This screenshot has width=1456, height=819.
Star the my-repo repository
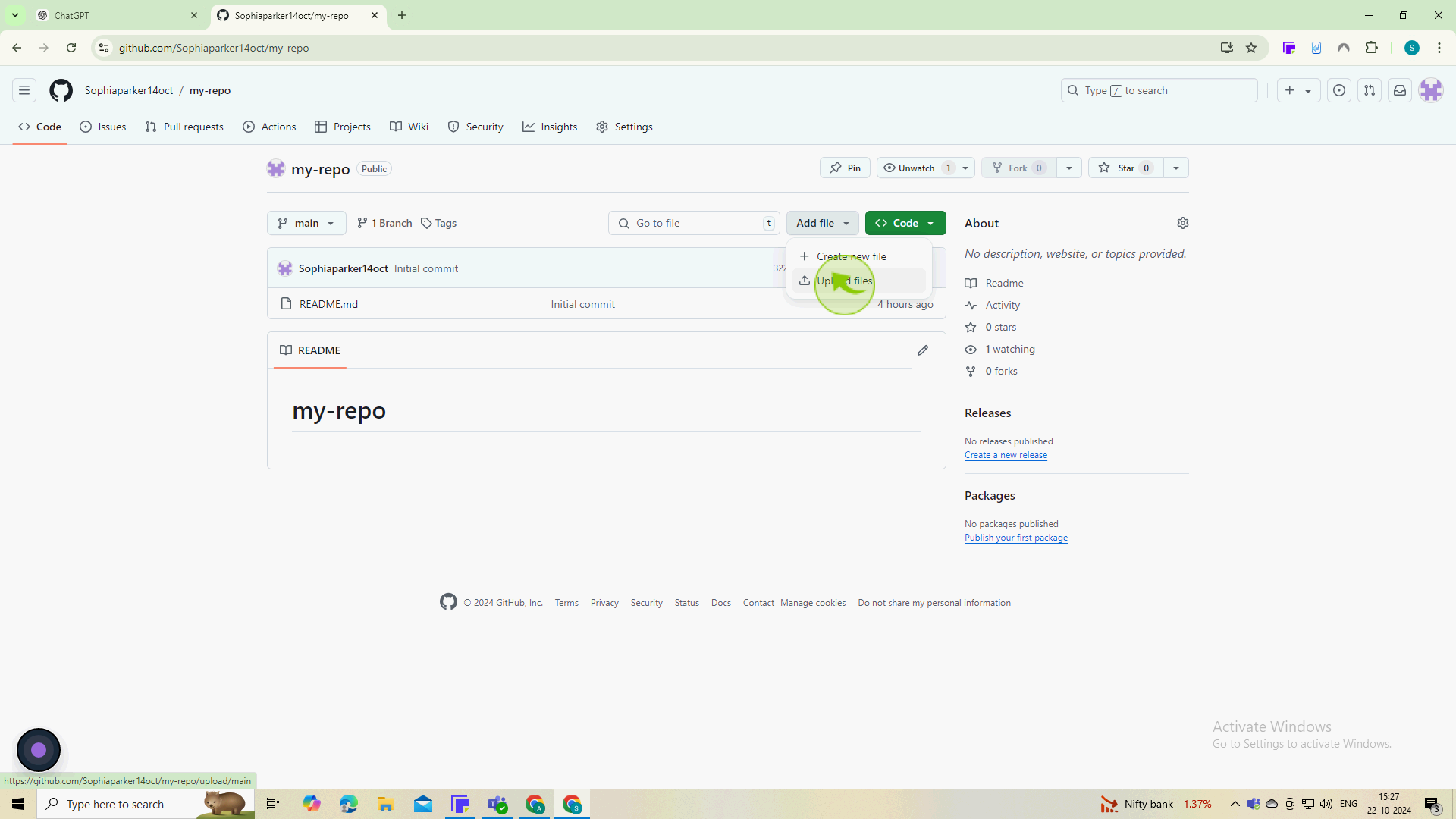pyautogui.click(x=1126, y=168)
